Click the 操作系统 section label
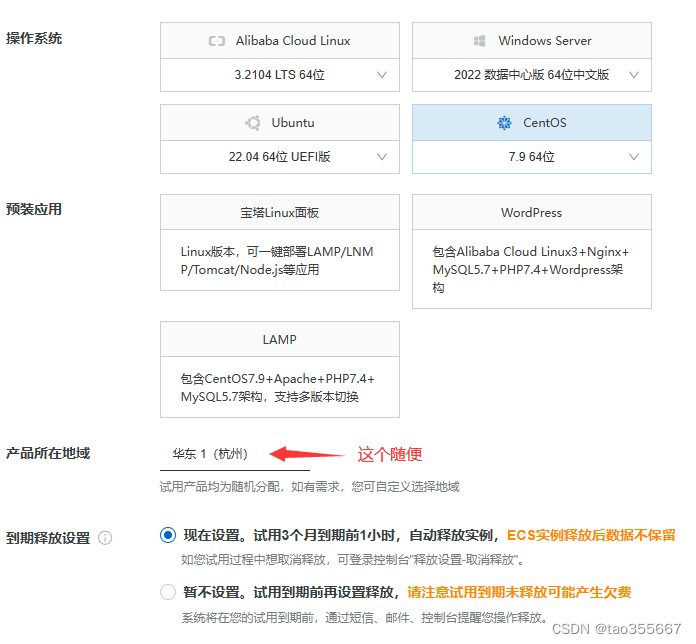Viewport: 696px width, 644px height. click(x=34, y=38)
